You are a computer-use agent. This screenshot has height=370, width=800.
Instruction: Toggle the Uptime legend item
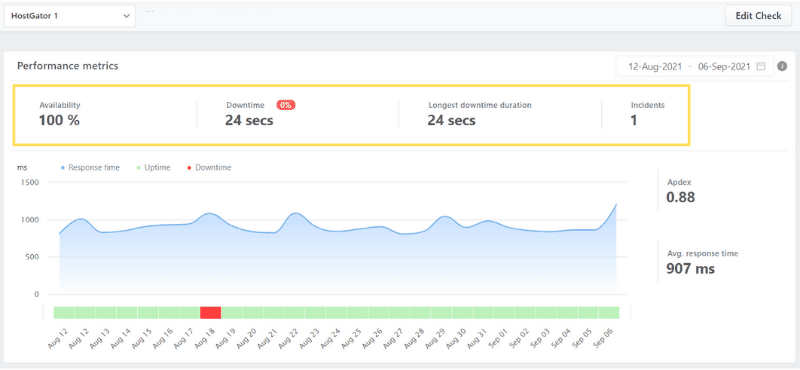click(x=154, y=167)
